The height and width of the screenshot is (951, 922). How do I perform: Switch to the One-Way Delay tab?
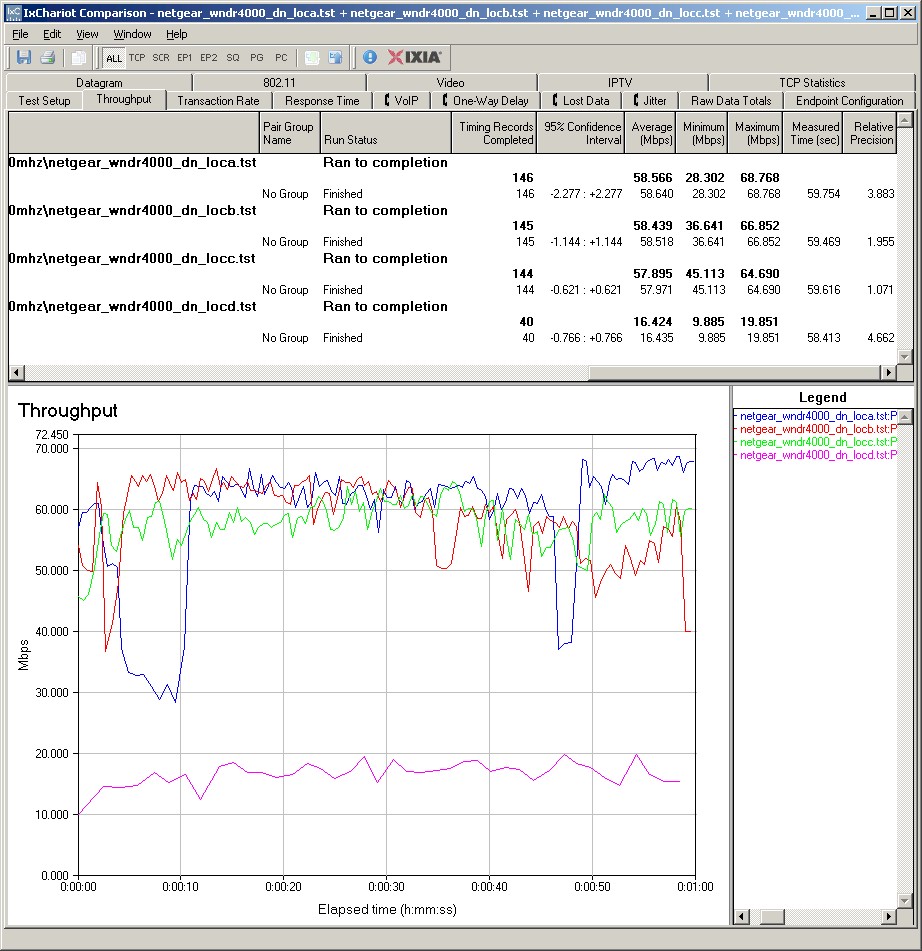tap(485, 101)
